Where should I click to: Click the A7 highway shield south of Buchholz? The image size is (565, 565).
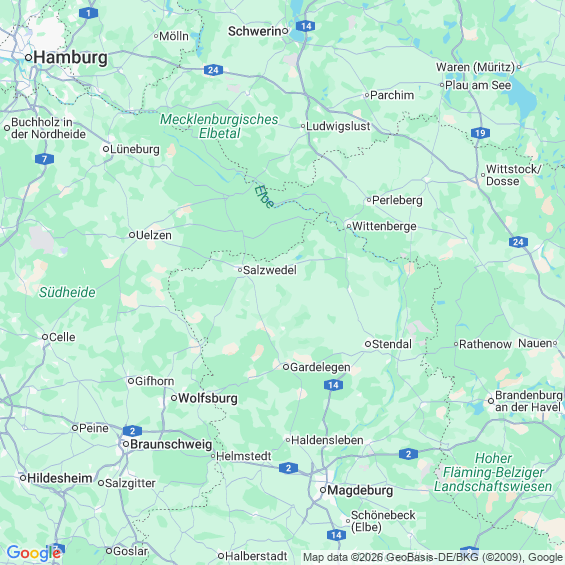(44, 159)
